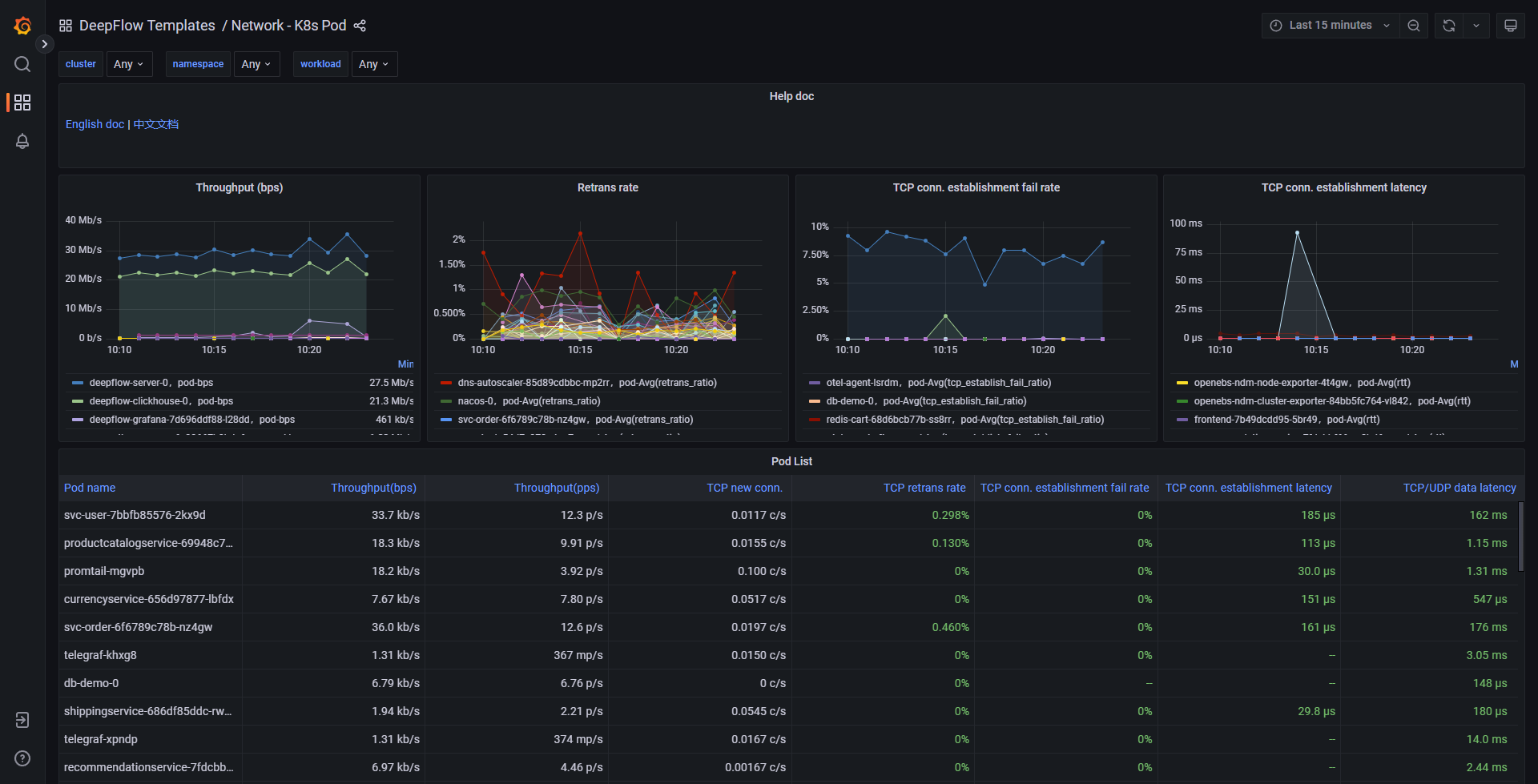1538x784 pixels.
Task: Sort the table by Pod name header
Action: click(90, 487)
